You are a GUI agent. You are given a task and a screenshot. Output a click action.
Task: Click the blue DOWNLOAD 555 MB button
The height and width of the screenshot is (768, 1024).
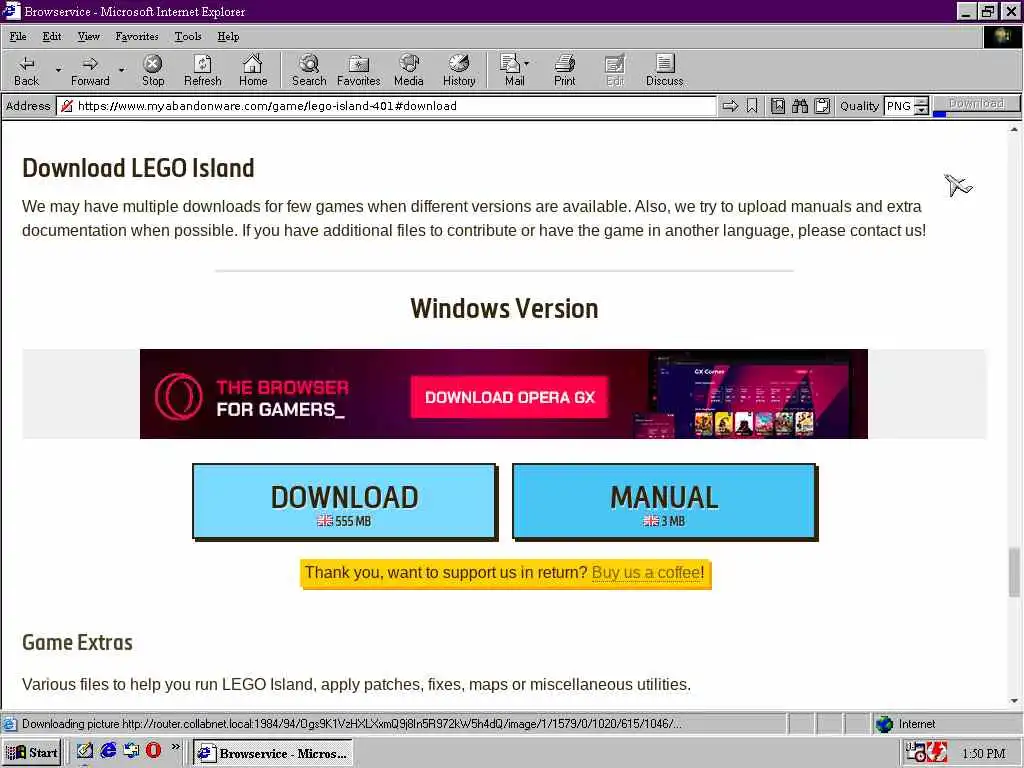(344, 502)
